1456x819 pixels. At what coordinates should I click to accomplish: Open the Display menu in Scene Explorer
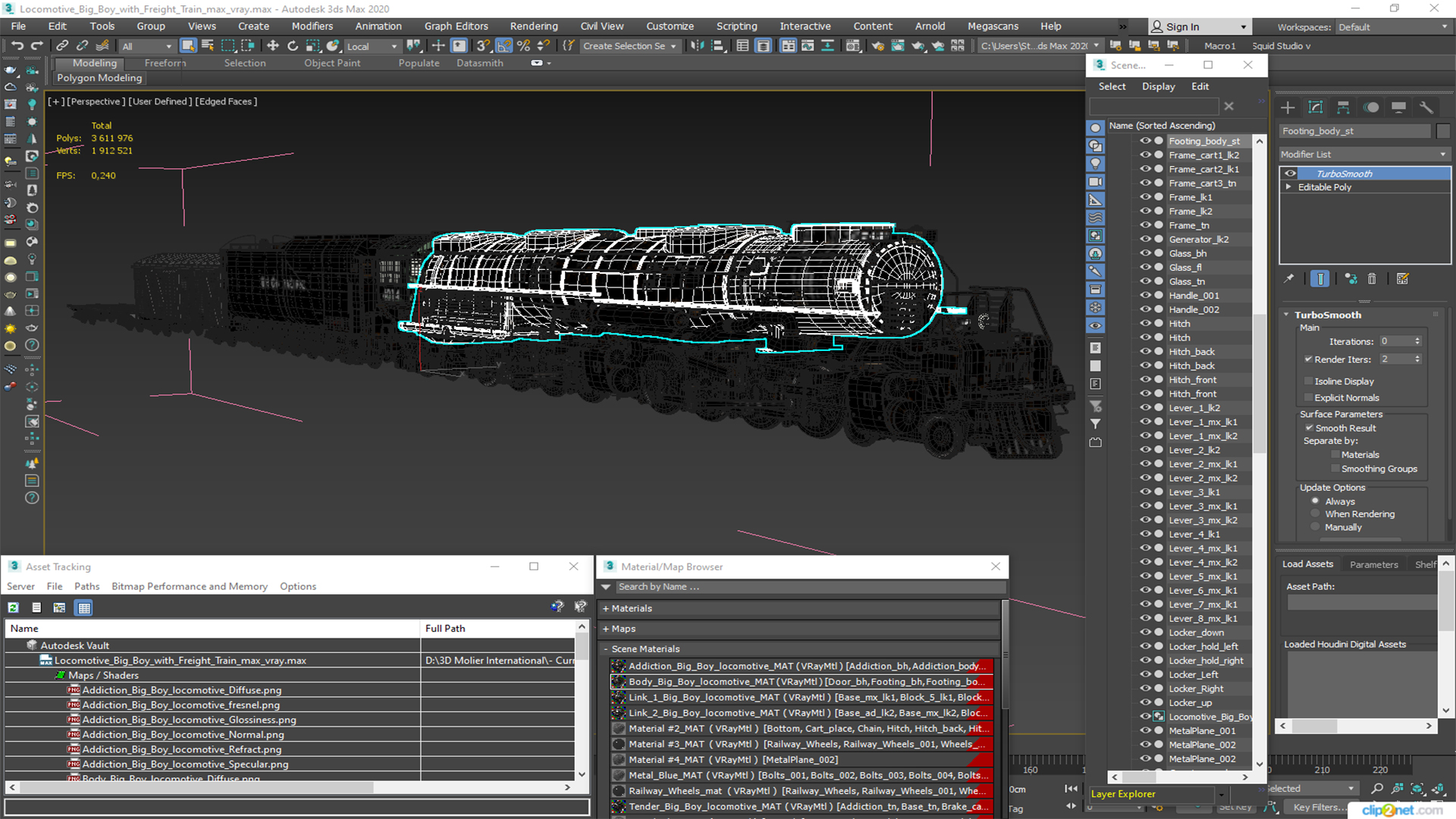point(1158,86)
